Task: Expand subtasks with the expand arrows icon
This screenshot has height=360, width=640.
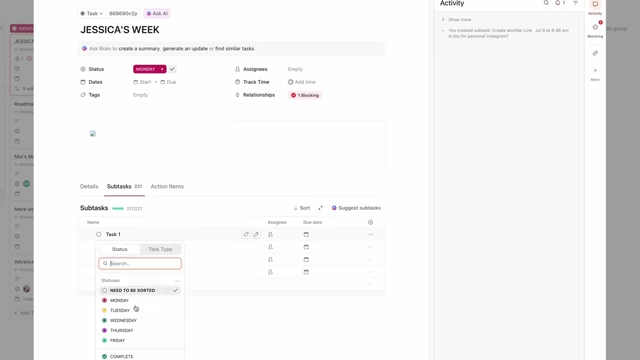Action: [x=320, y=208]
